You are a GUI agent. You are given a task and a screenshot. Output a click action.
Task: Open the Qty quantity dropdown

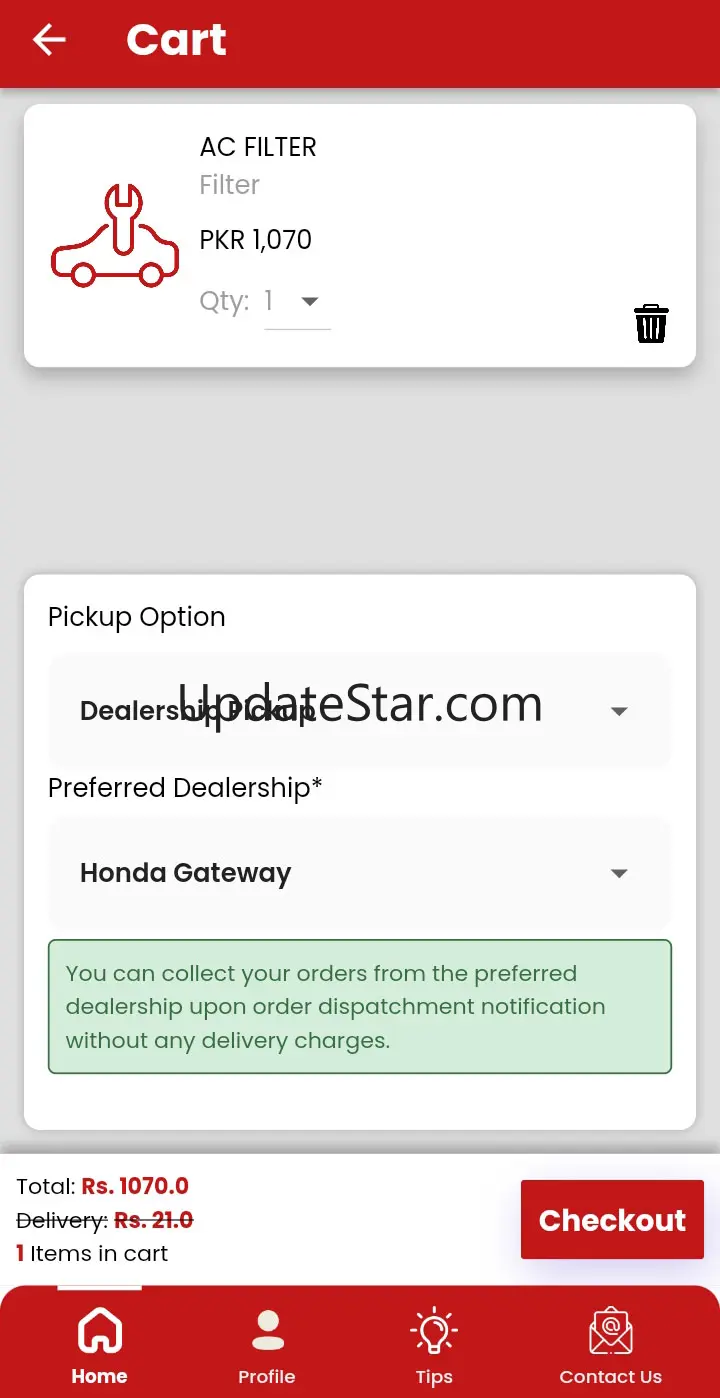coord(297,301)
